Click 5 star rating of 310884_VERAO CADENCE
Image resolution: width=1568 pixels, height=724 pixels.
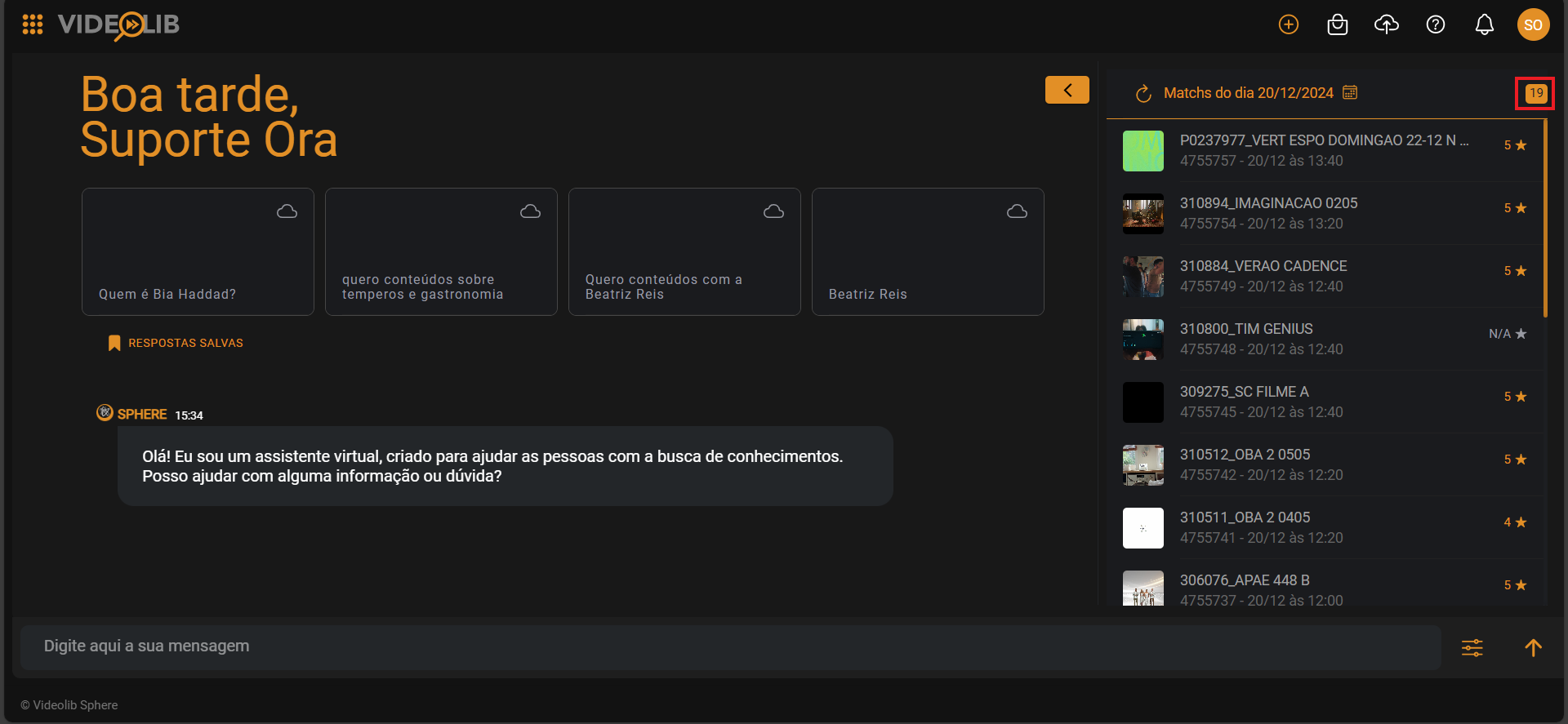pos(1515,271)
